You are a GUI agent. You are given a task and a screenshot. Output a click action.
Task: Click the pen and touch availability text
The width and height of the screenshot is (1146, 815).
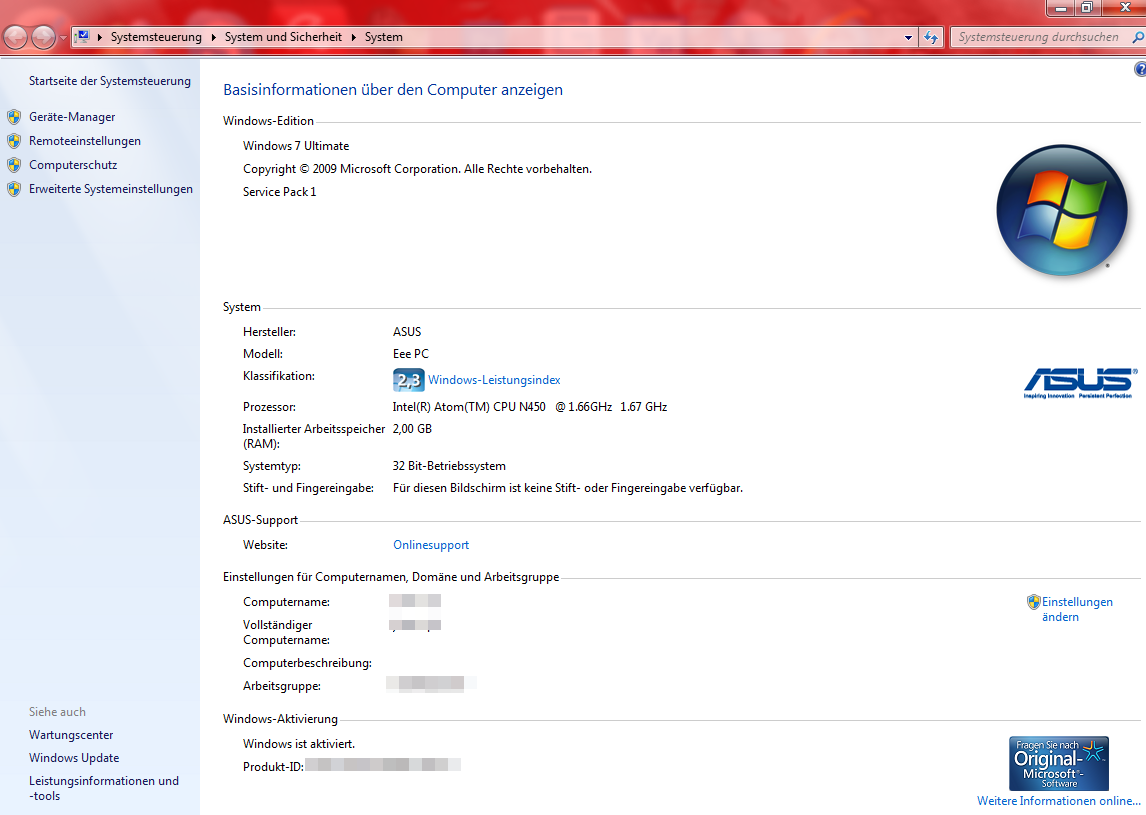[568, 488]
